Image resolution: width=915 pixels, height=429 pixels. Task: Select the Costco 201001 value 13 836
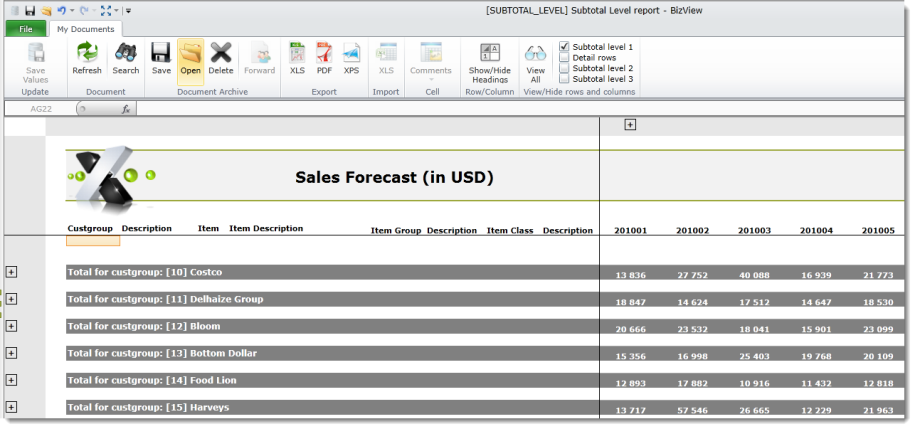630,275
